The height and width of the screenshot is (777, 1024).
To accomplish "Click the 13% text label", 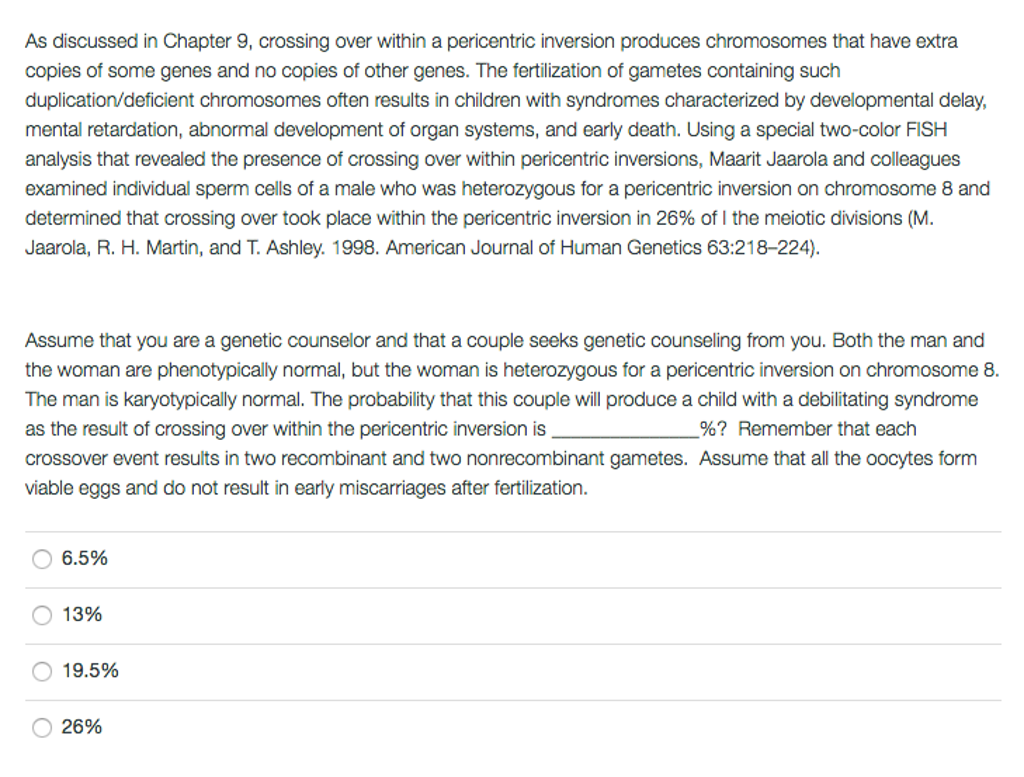I will point(79,615).
